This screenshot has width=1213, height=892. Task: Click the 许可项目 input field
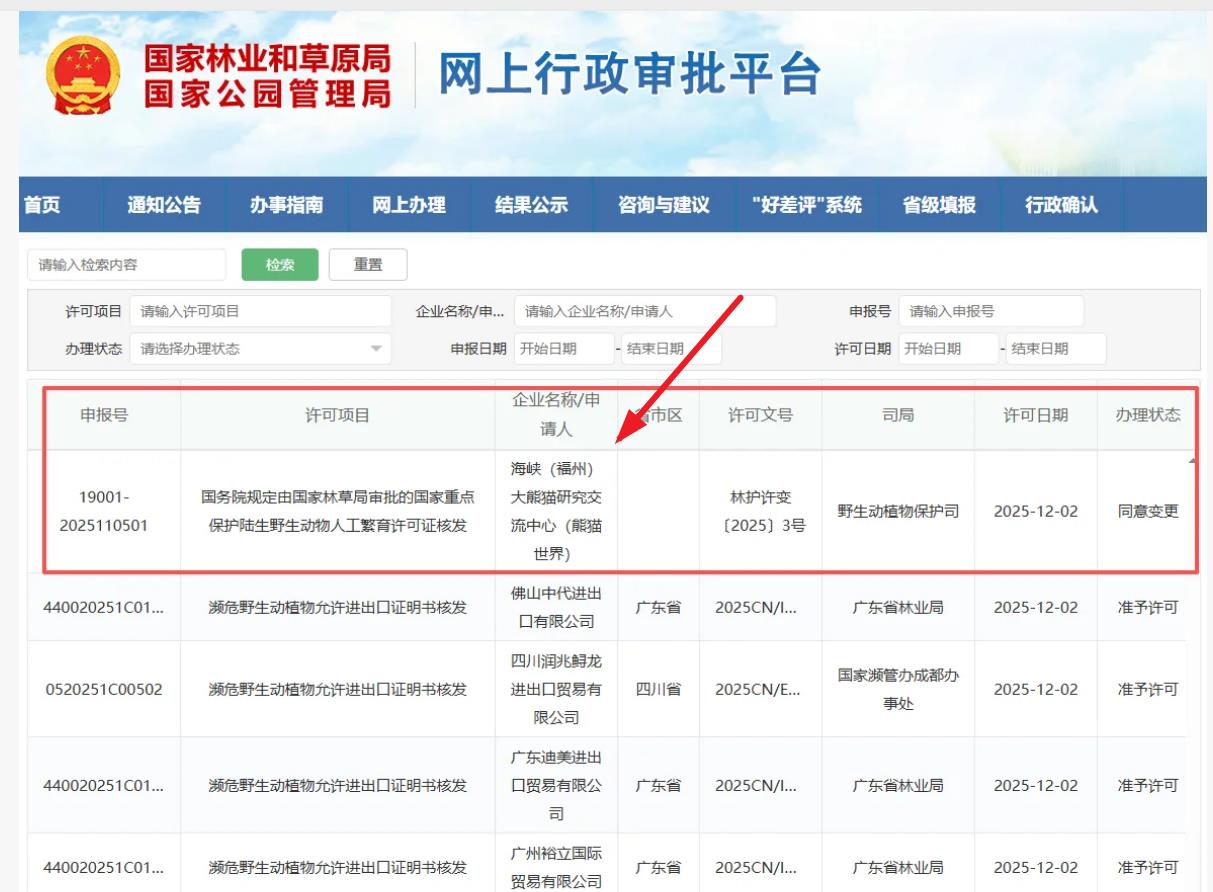pos(260,311)
